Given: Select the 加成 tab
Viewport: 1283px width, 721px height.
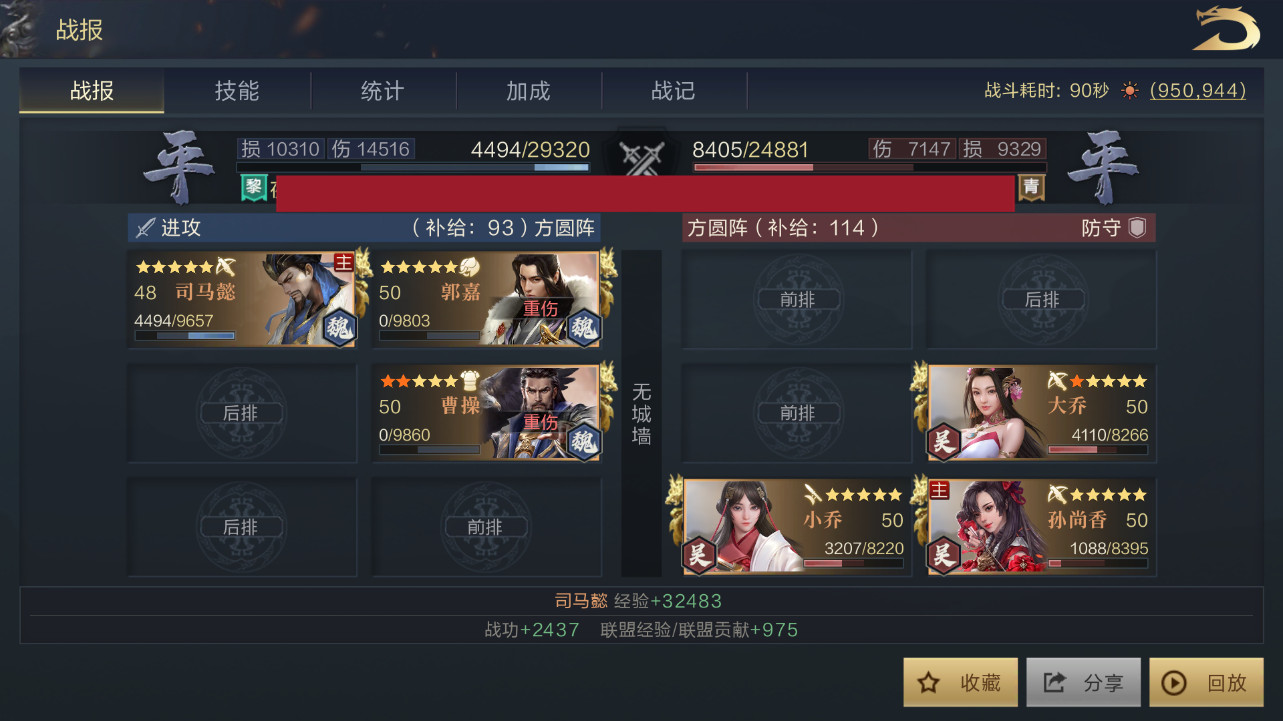Looking at the screenshot, I should pos(528,91).
